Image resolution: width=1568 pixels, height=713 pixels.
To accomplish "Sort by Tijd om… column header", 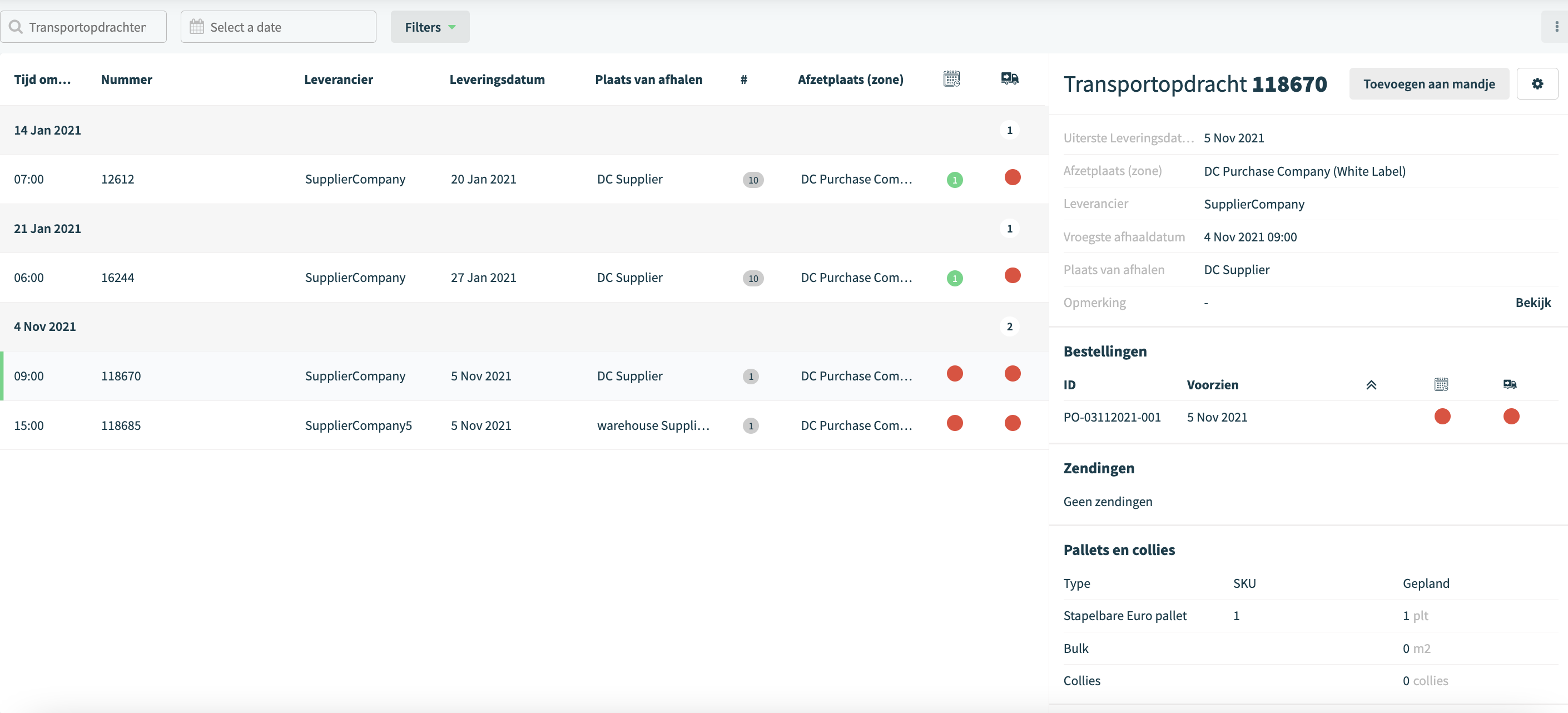I will tap(42, 79).
